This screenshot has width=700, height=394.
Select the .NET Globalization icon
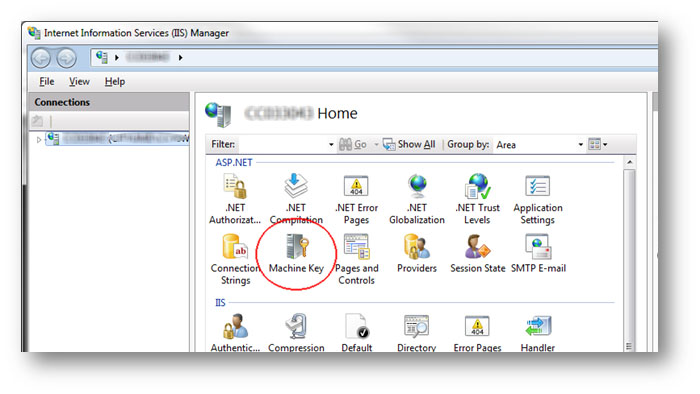coord(417,199)
